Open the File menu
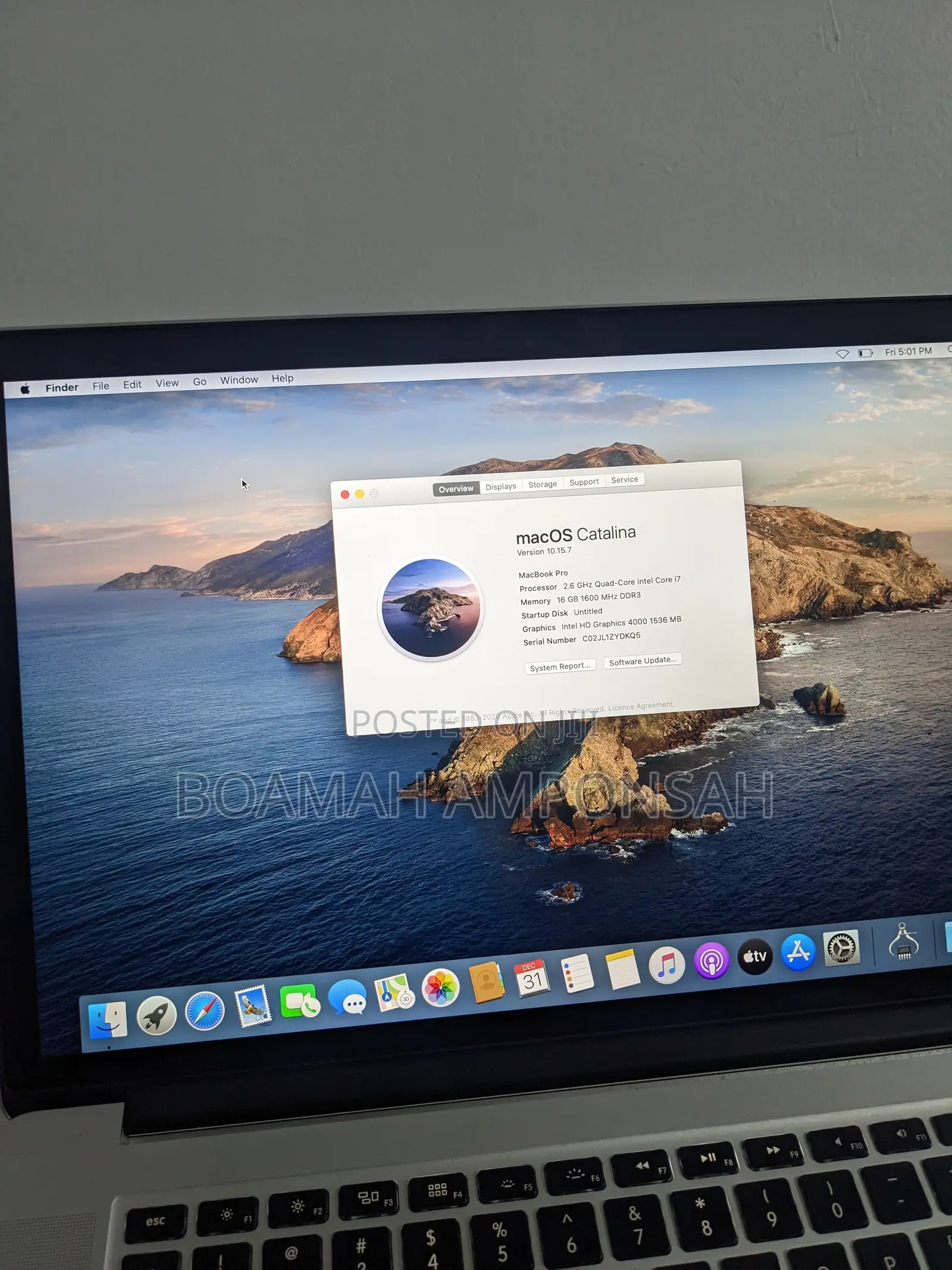 click(101, 386)
